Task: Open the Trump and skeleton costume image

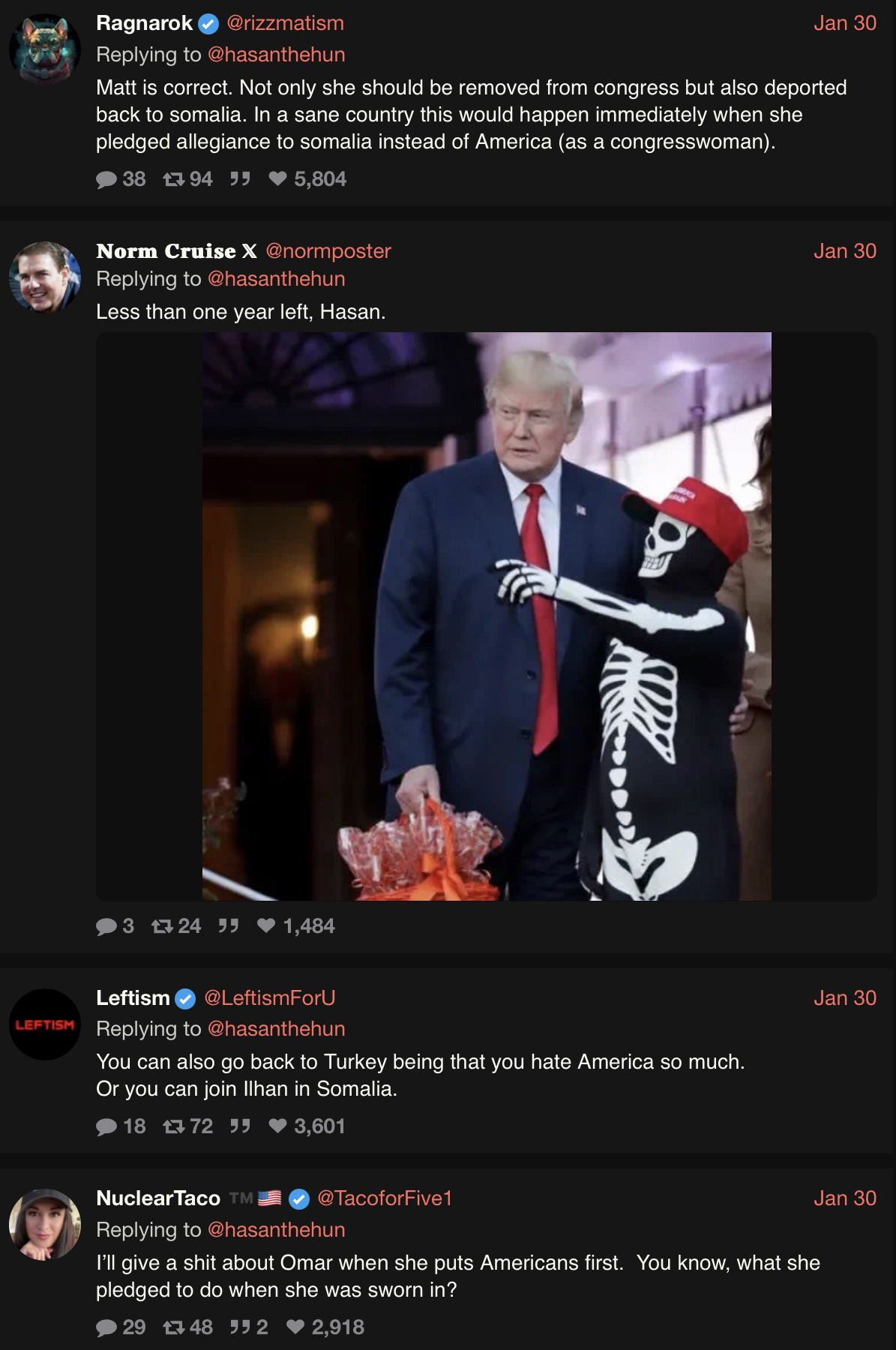Action: click(487, 616)
